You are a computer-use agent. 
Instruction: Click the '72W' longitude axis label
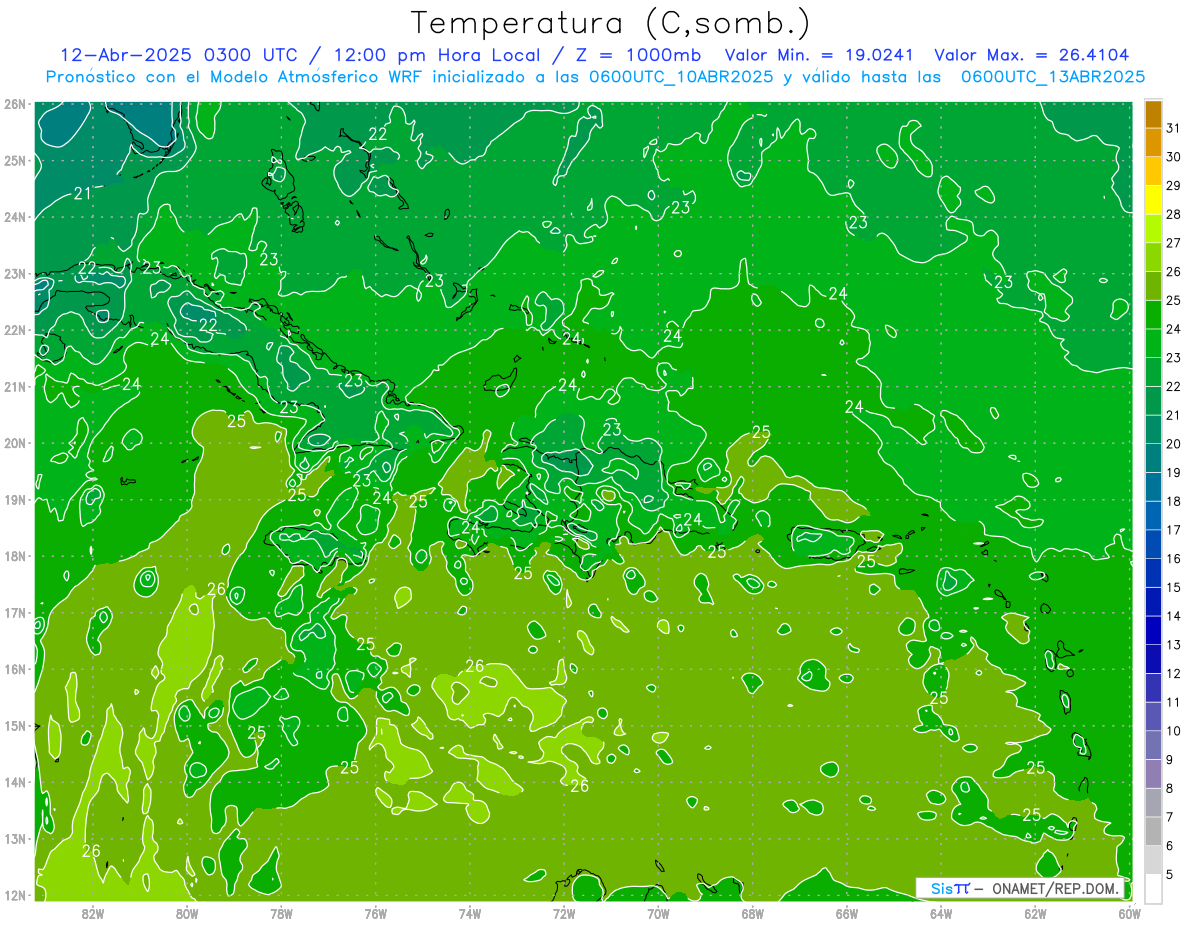(x=564, y=914)
